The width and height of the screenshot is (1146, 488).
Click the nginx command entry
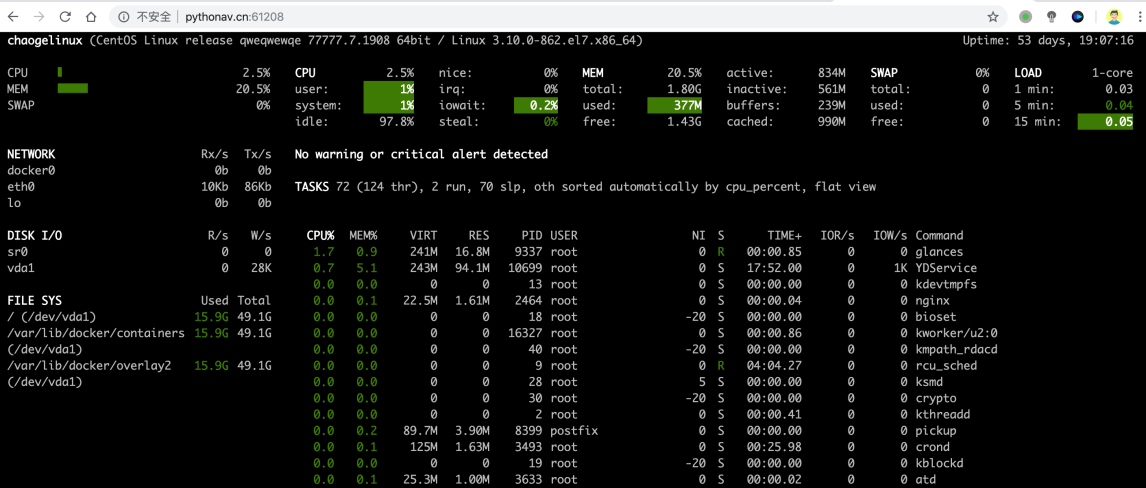tap(932, 300)
